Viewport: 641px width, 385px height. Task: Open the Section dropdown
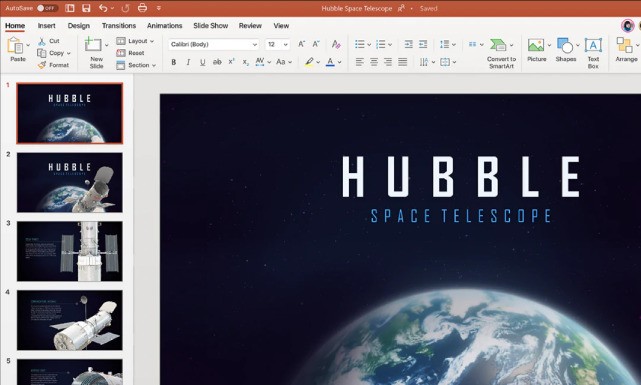coord(136,65)
